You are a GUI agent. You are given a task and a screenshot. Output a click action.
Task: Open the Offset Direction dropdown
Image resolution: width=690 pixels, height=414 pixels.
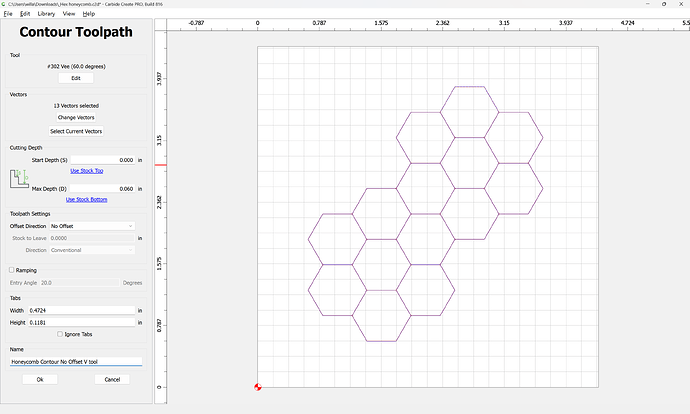pyautogui.click(x=92, y=226)
